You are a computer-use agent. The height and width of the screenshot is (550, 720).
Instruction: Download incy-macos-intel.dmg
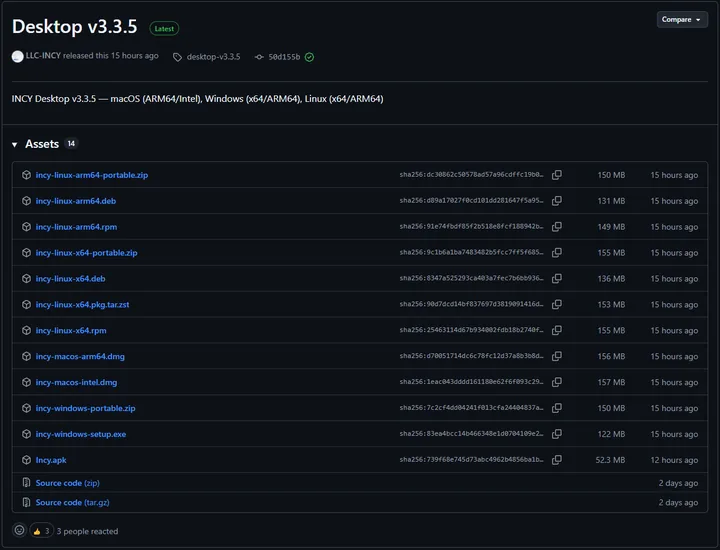76,382
